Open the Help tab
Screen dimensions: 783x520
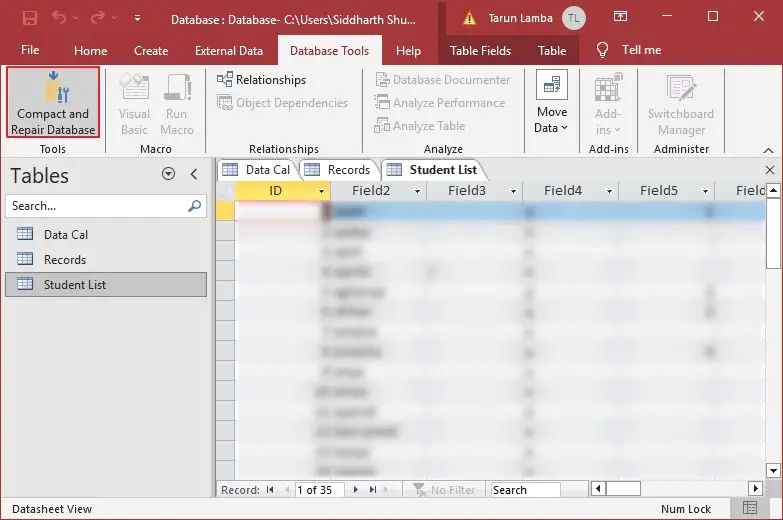(x=408, y=50)
